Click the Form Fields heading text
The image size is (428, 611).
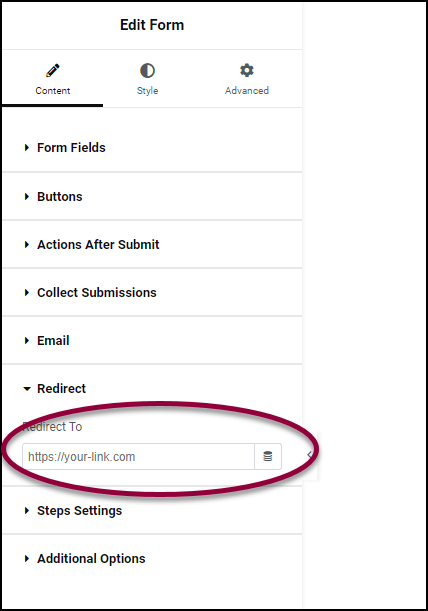[x=71, y=148]
